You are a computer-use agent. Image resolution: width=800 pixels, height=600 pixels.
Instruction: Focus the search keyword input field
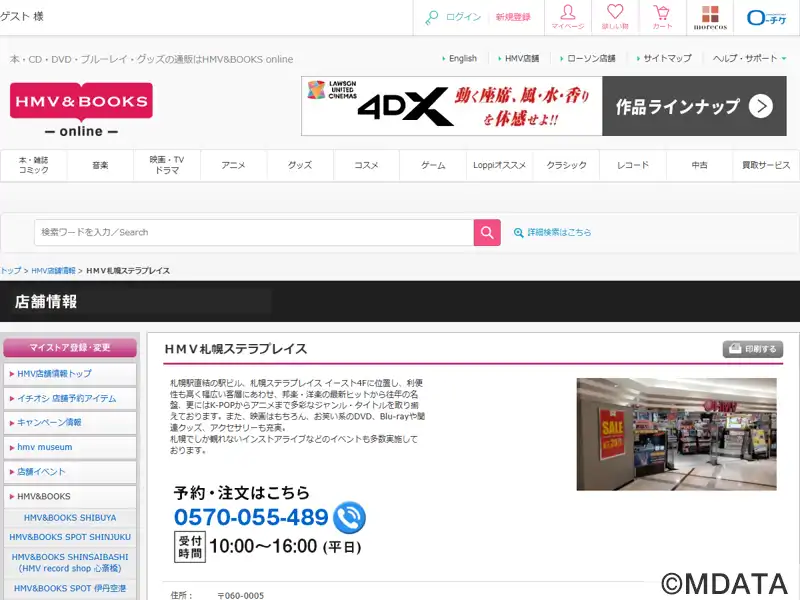click(x=254, y=233)
